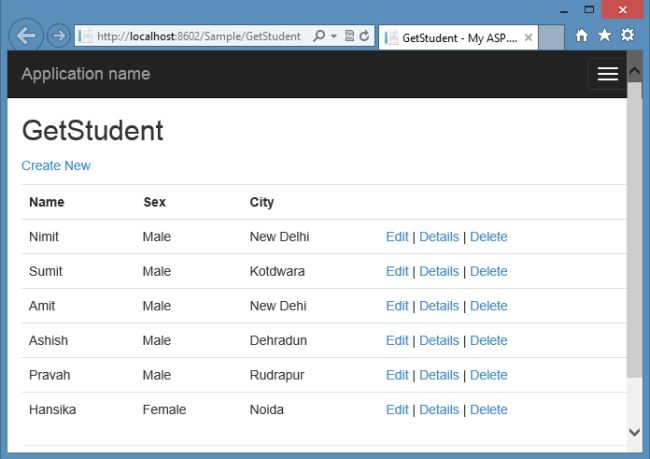Edit the Hansika row

[x=397, y=410]
